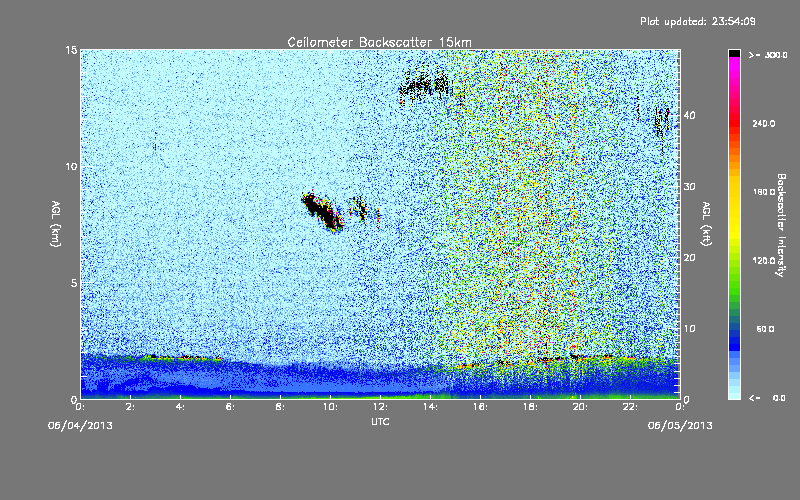800x500 pixels.
Task: Click the "120.0" colorbar label
Action: (764, 260)
